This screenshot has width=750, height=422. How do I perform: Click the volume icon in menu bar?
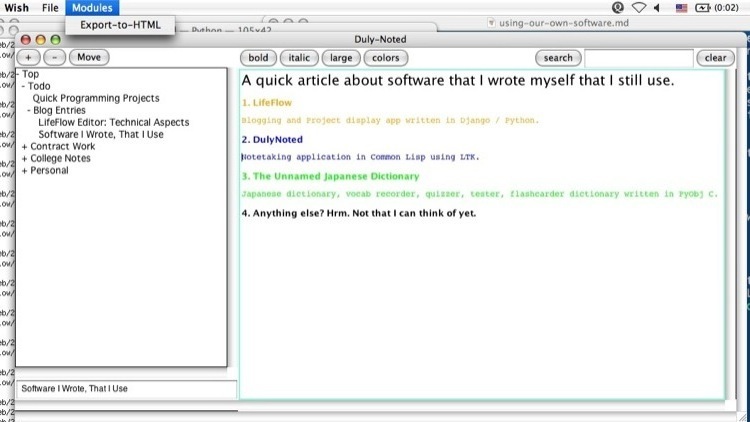pos(657,8)
